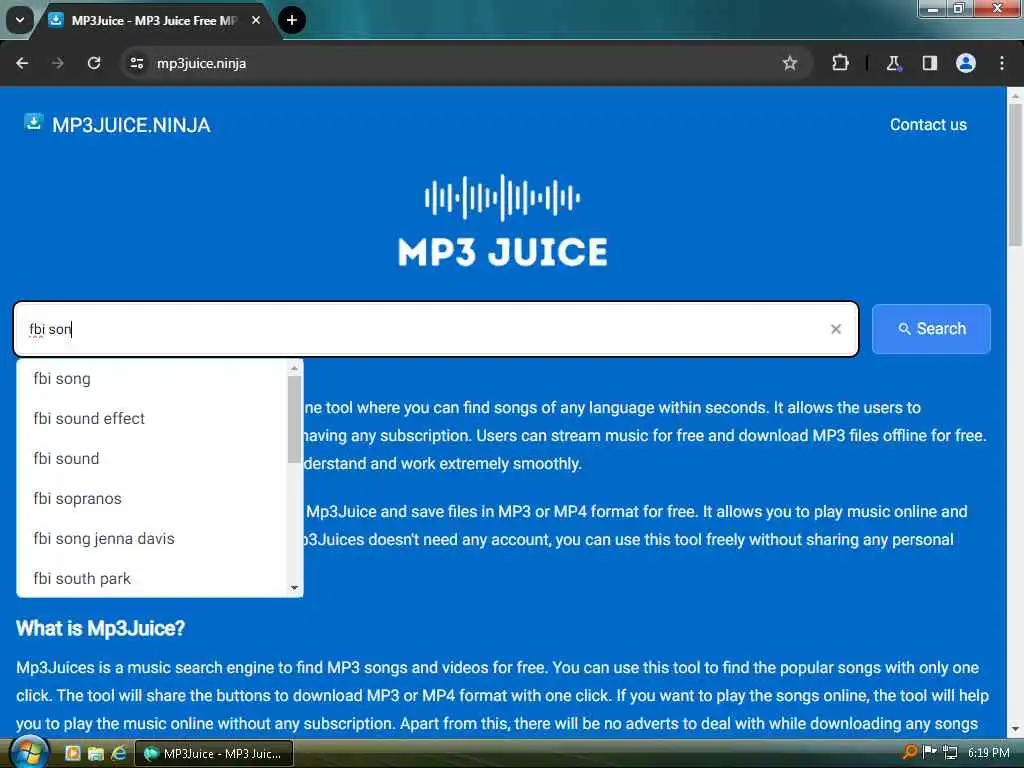Select the "fbi south park" suggestion
This screenshot has width=1024, height=768.
(152, 579)
